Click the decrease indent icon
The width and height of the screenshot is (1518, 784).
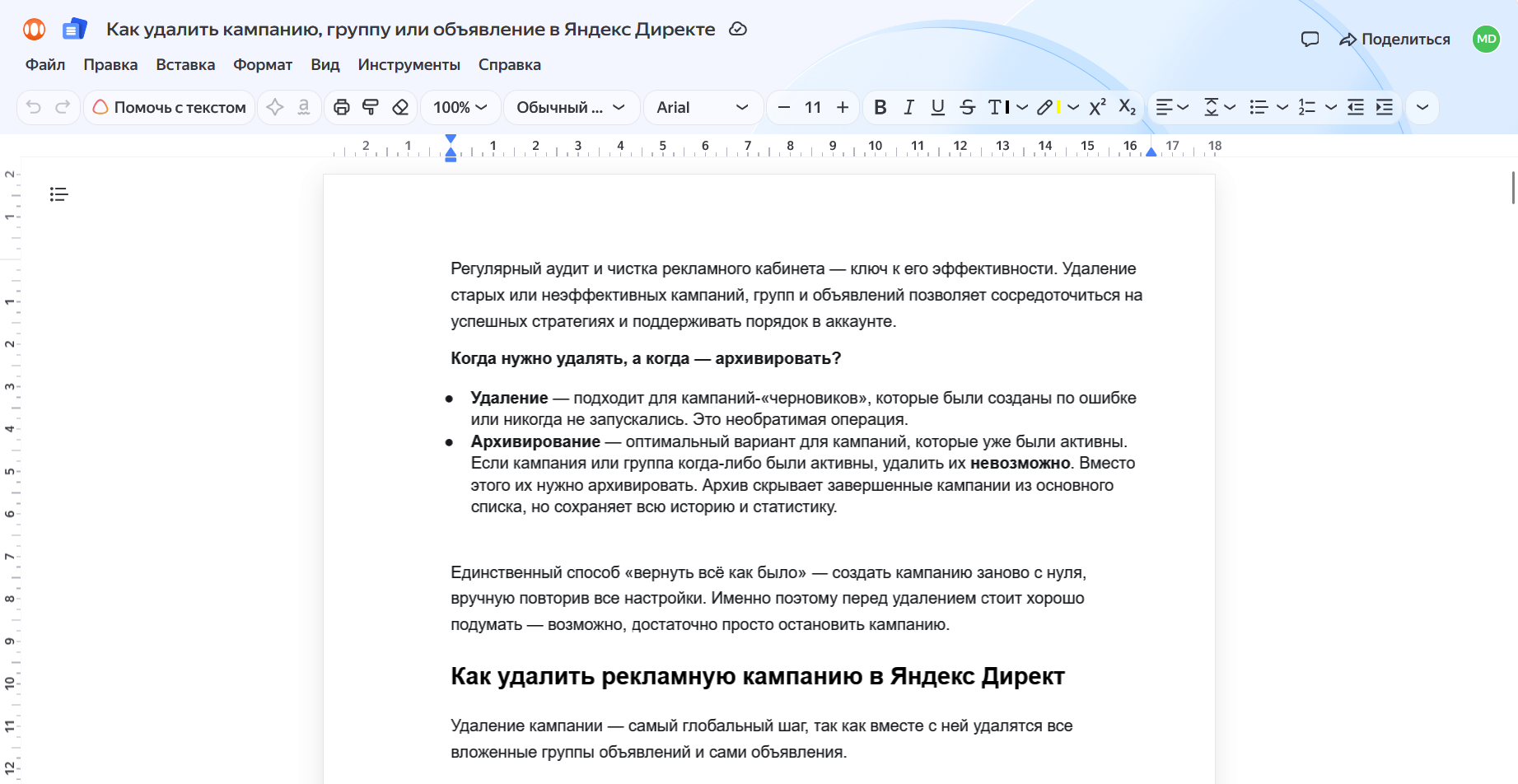pos(1356,107)
